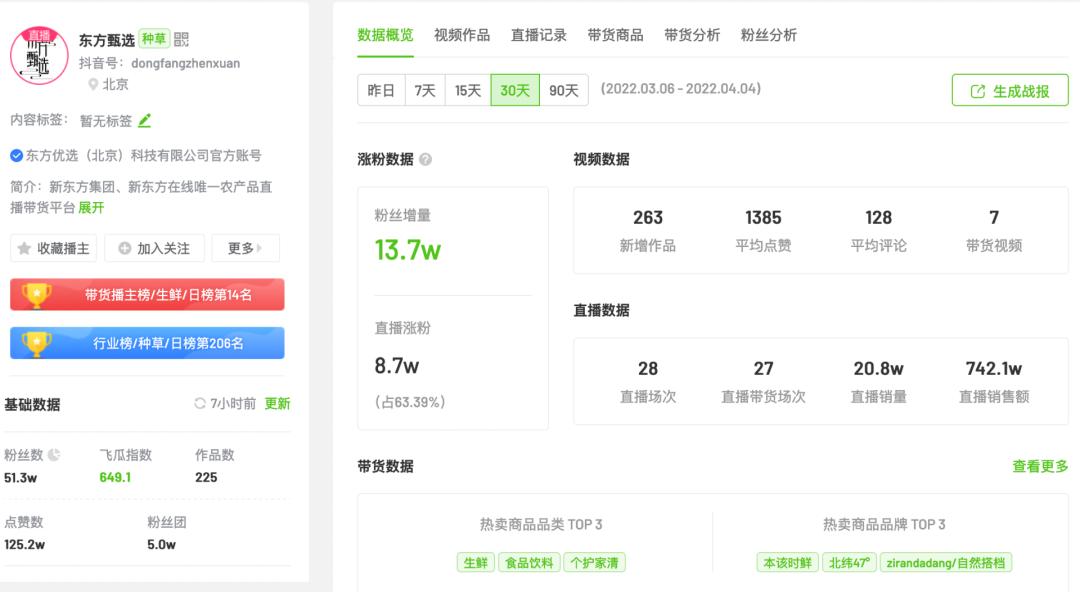Switch to the 粉丝分析 tab
Viewport: 1080px width, 592px height.
point(769,35)
